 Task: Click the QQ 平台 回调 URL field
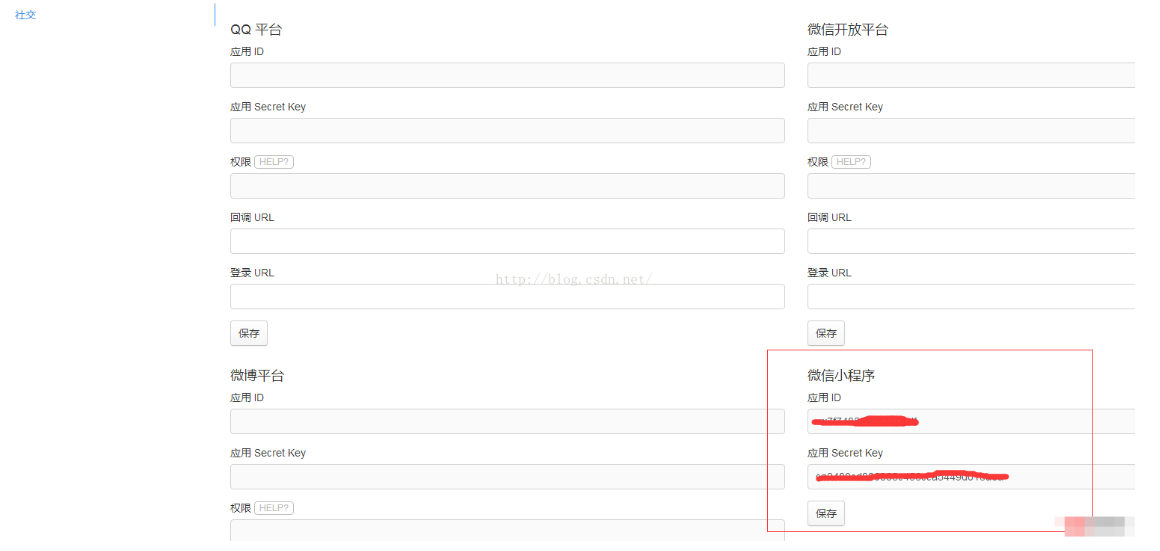[508, 241]
